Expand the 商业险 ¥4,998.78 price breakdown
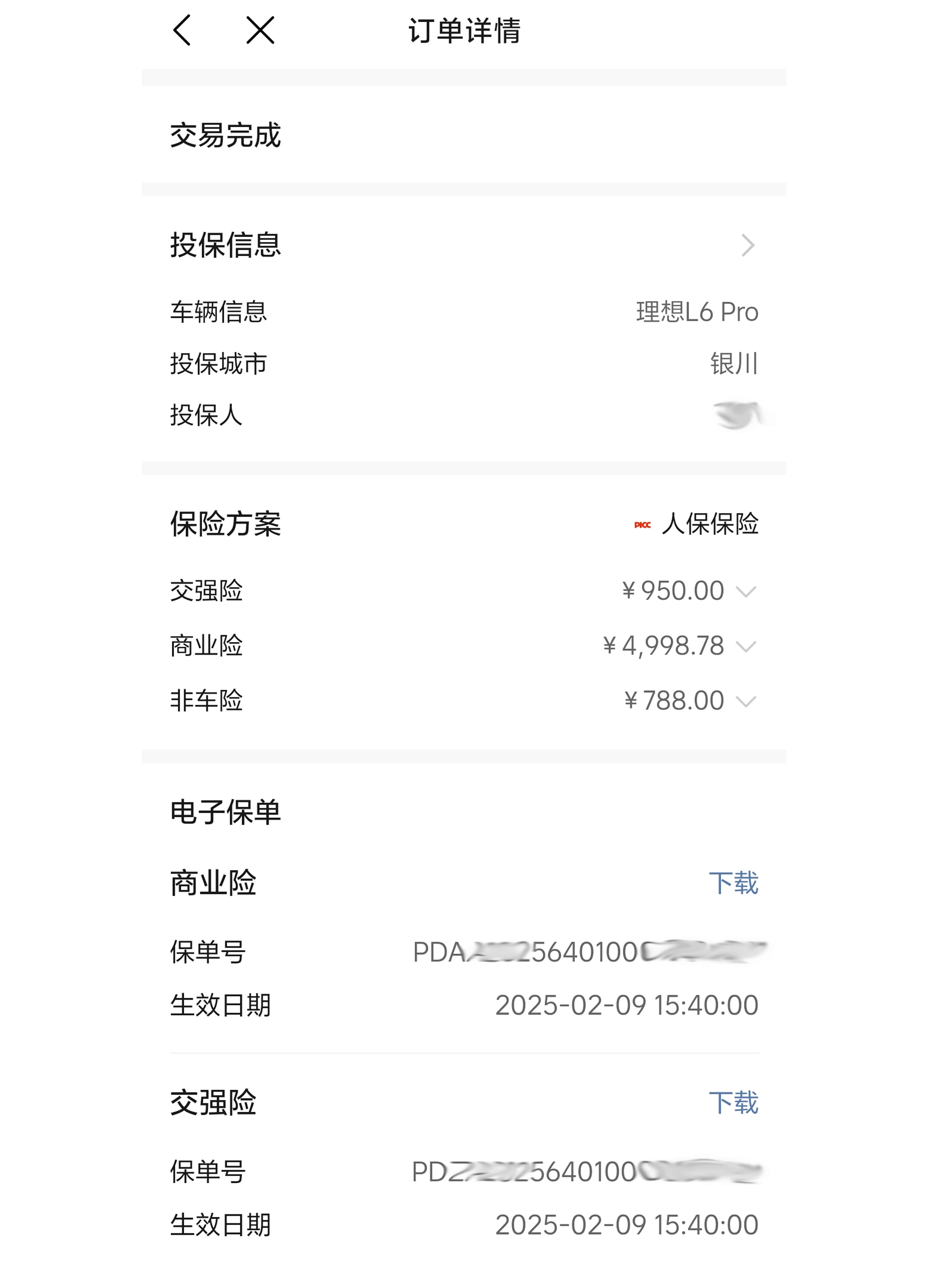This screenshot has height=1270, width=952. point(745,646)
